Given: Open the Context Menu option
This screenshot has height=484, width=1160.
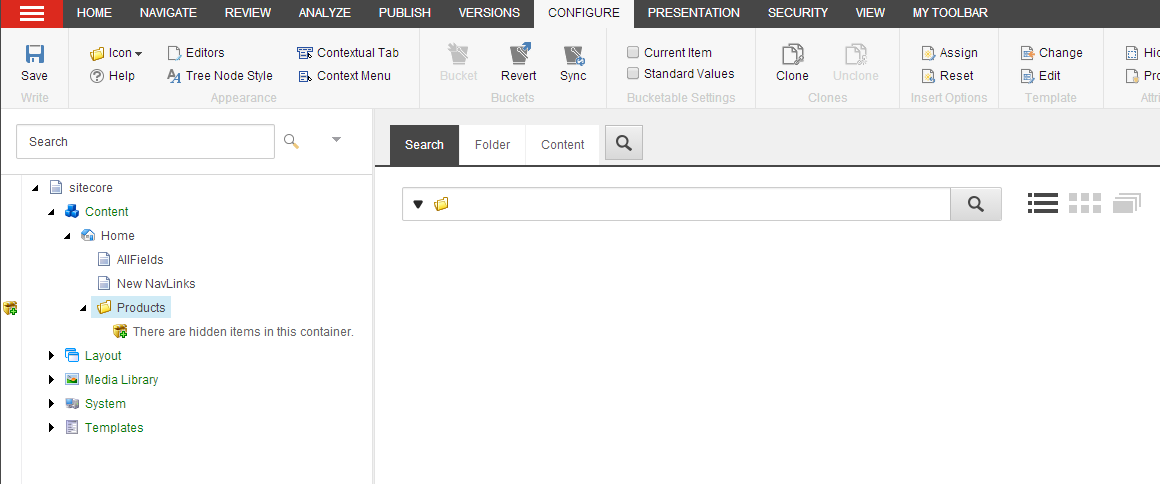Looking at the screenshot, I should (x=344, y=75).
